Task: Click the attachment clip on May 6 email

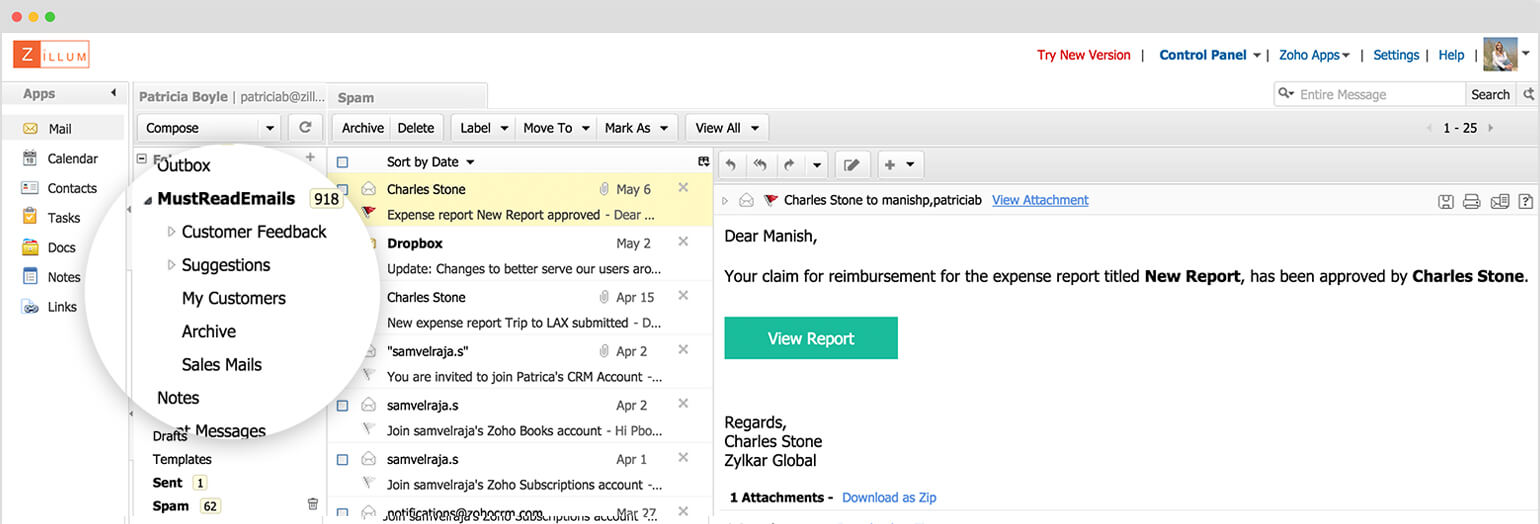Action: 604,189
